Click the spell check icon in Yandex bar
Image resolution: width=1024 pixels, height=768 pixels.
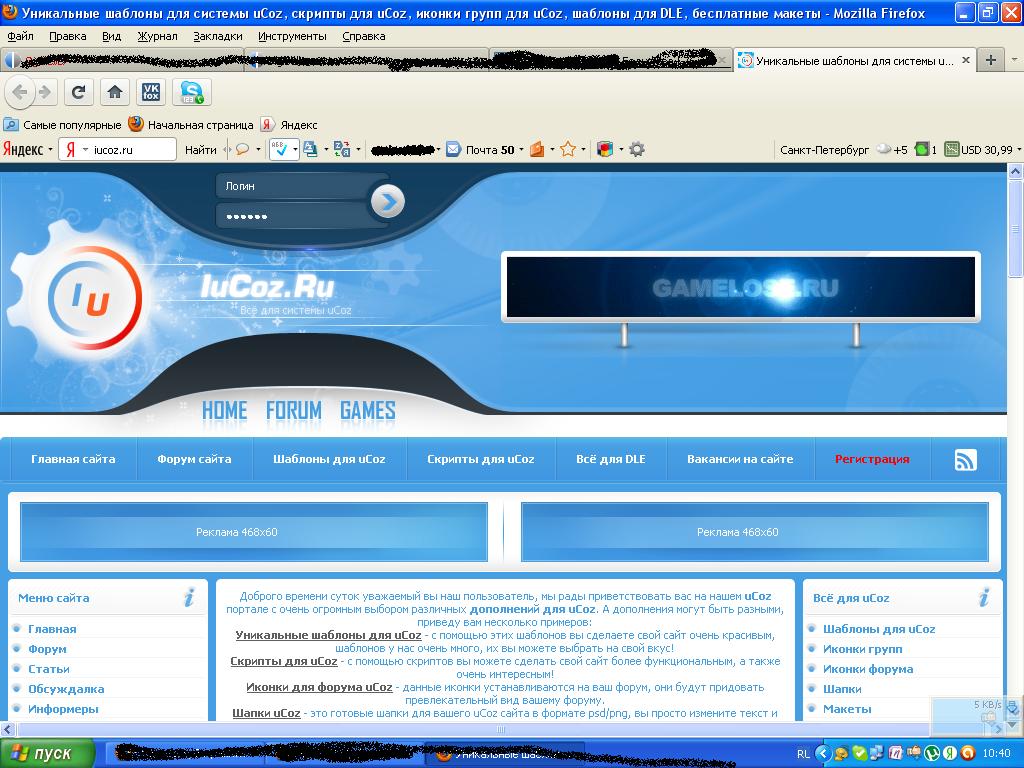[x=281, y=150]
